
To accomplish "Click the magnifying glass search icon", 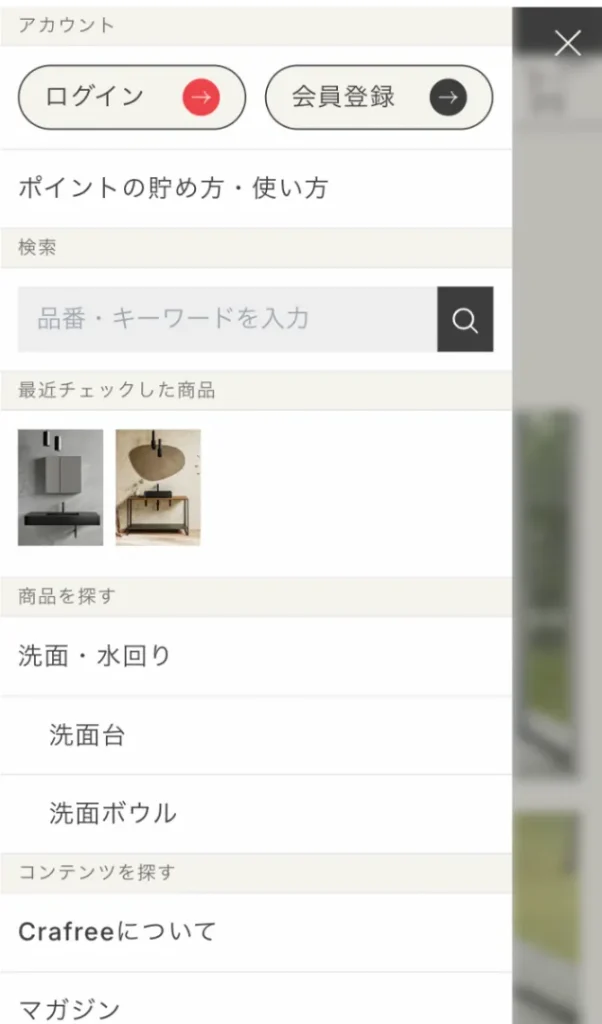I will pos(465,319).
